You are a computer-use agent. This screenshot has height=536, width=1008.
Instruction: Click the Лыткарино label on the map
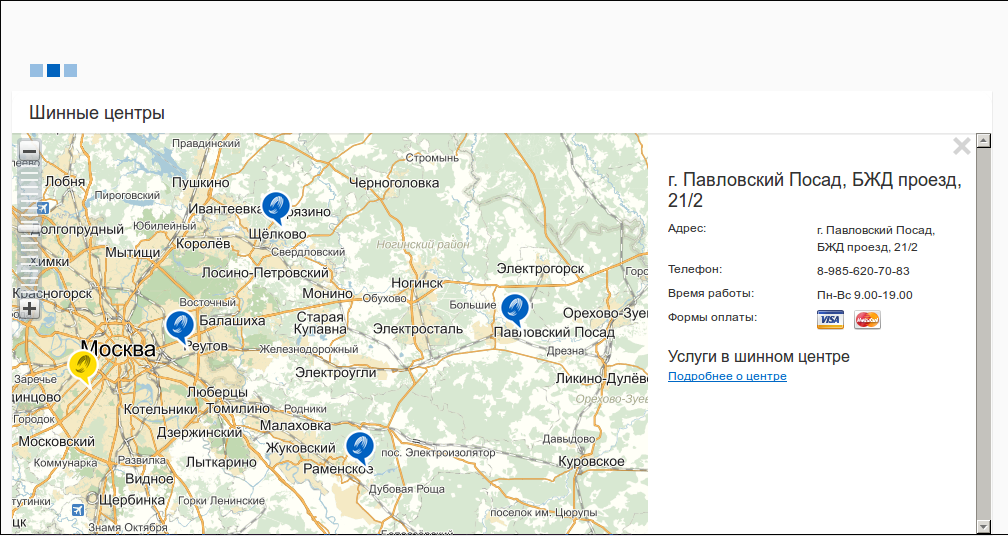[220, 463]
